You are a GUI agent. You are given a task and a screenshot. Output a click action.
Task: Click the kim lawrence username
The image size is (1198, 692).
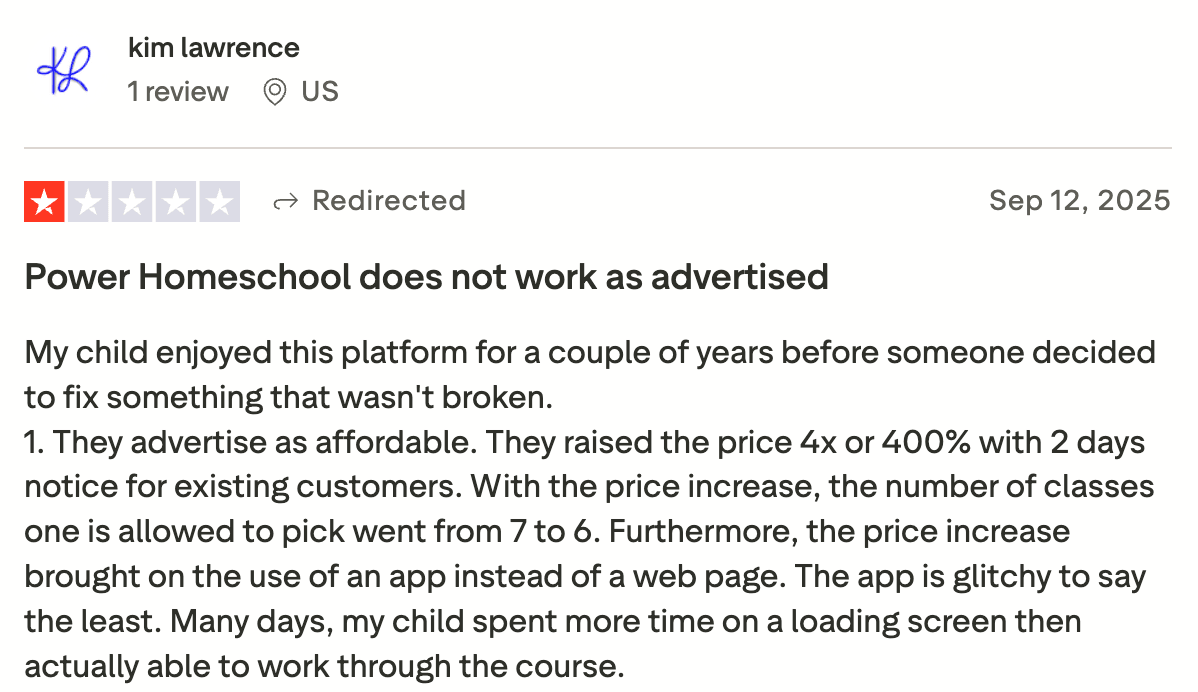[x=213, y=47]
